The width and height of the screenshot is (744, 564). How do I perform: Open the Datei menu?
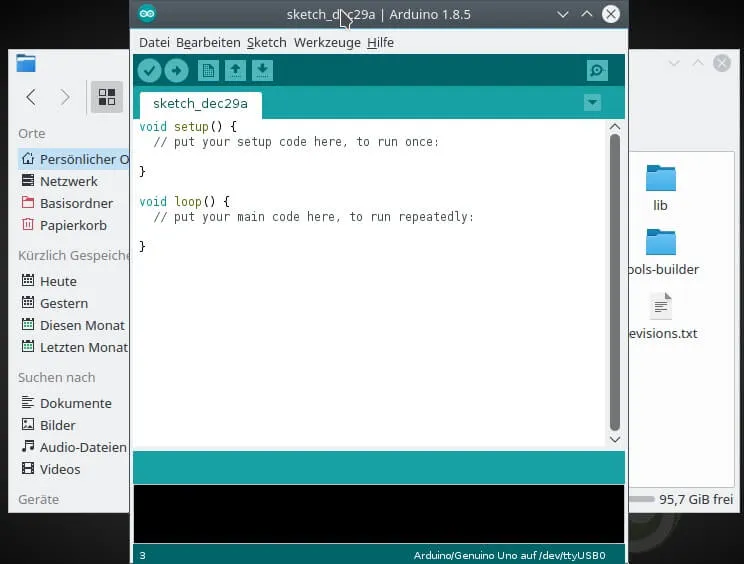coord(154,43)
